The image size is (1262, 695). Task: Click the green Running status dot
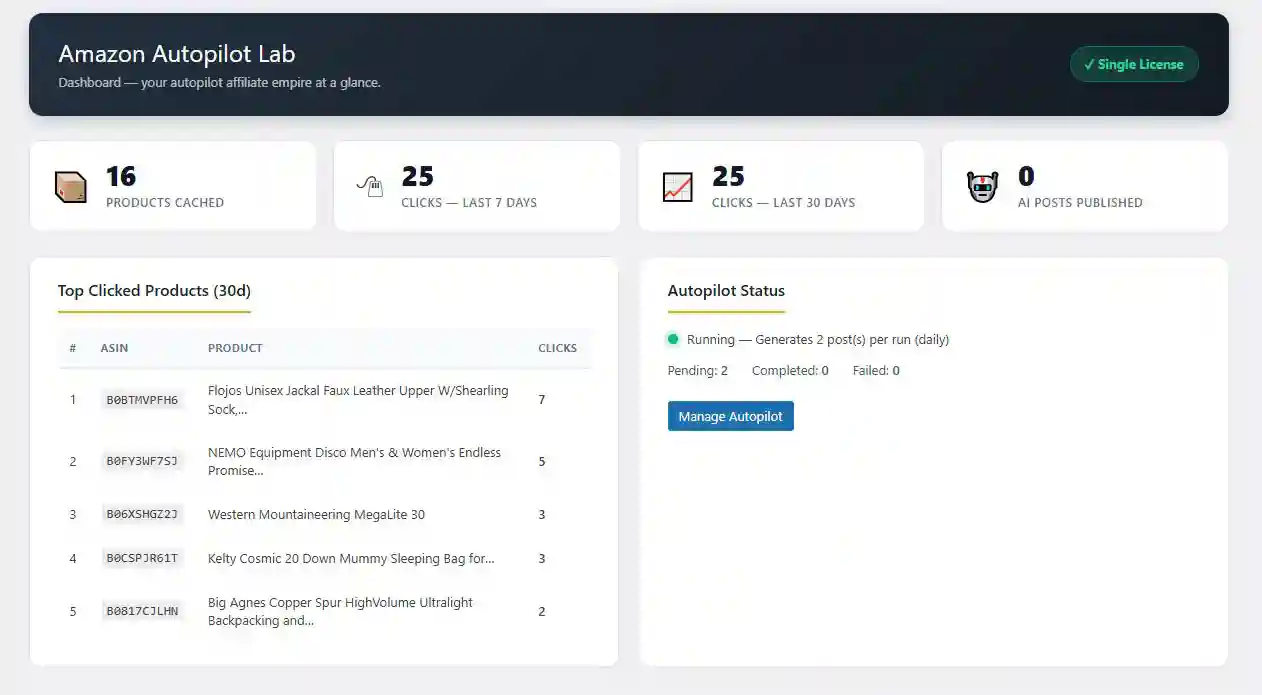pyautogui.click(x=673, y=339)
